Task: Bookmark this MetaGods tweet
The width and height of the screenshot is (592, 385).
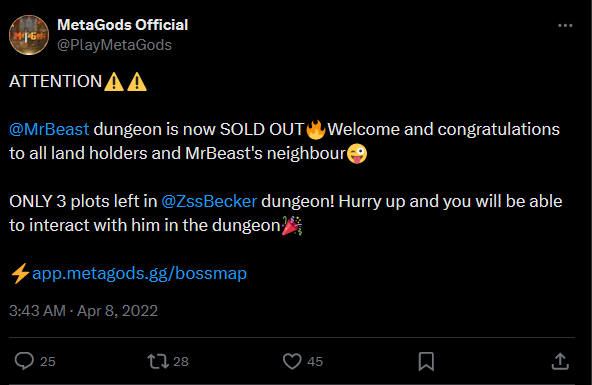Action: pos(426,361)
